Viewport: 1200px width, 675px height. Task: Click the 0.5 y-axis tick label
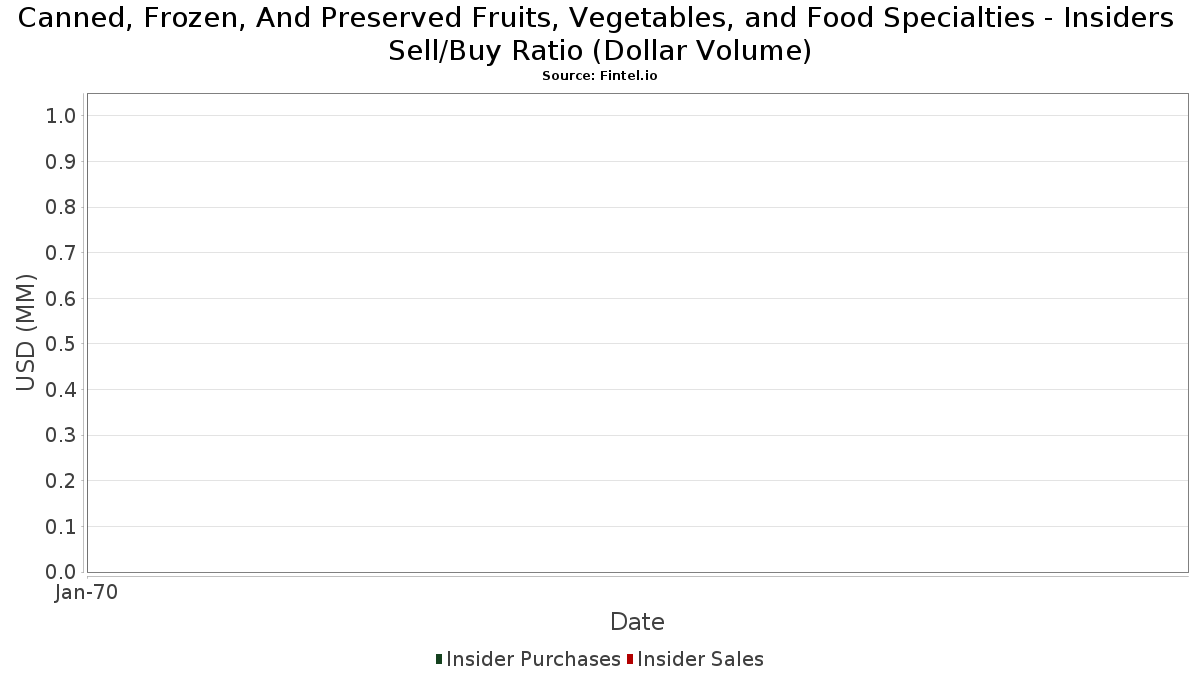coord(61,344)
